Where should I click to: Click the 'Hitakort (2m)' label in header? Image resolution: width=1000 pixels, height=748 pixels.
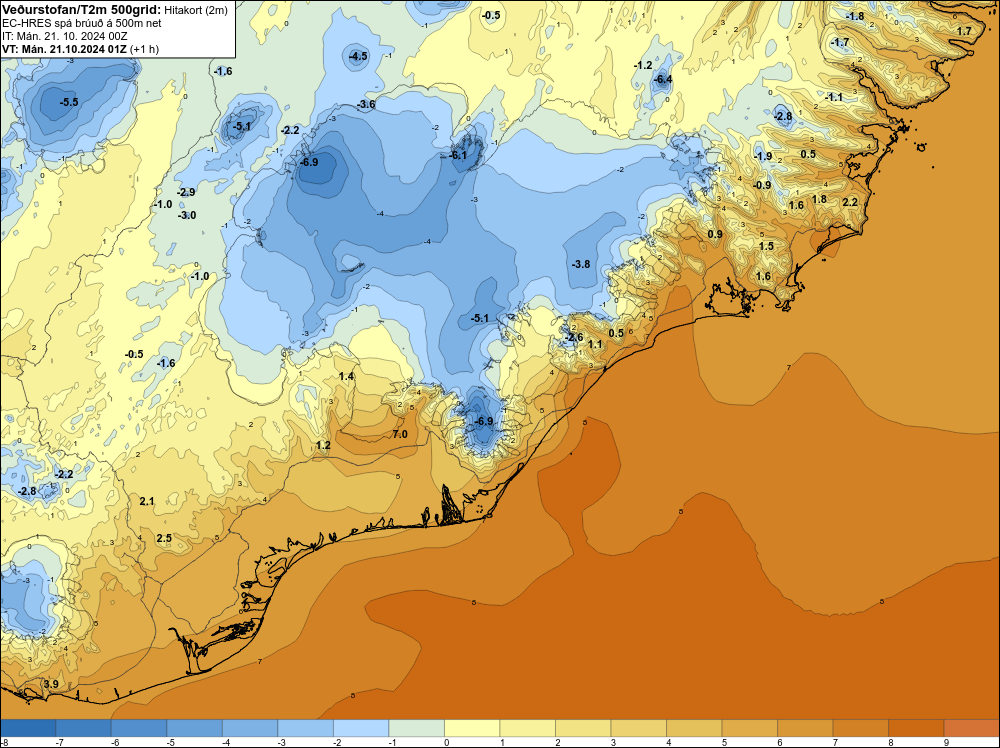point(196,10)
